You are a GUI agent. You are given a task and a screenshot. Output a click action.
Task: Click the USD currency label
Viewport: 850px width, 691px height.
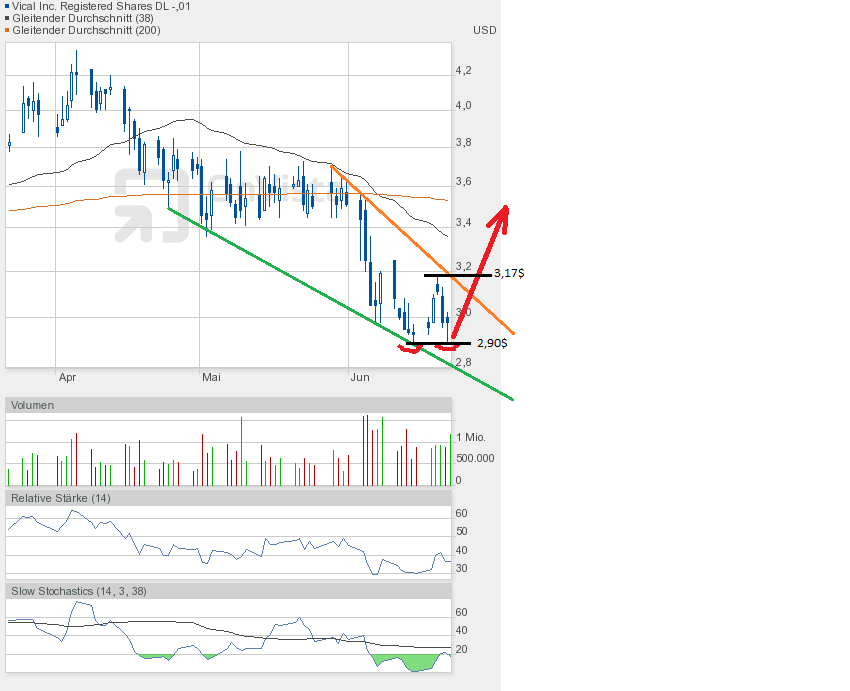[484, 30]
